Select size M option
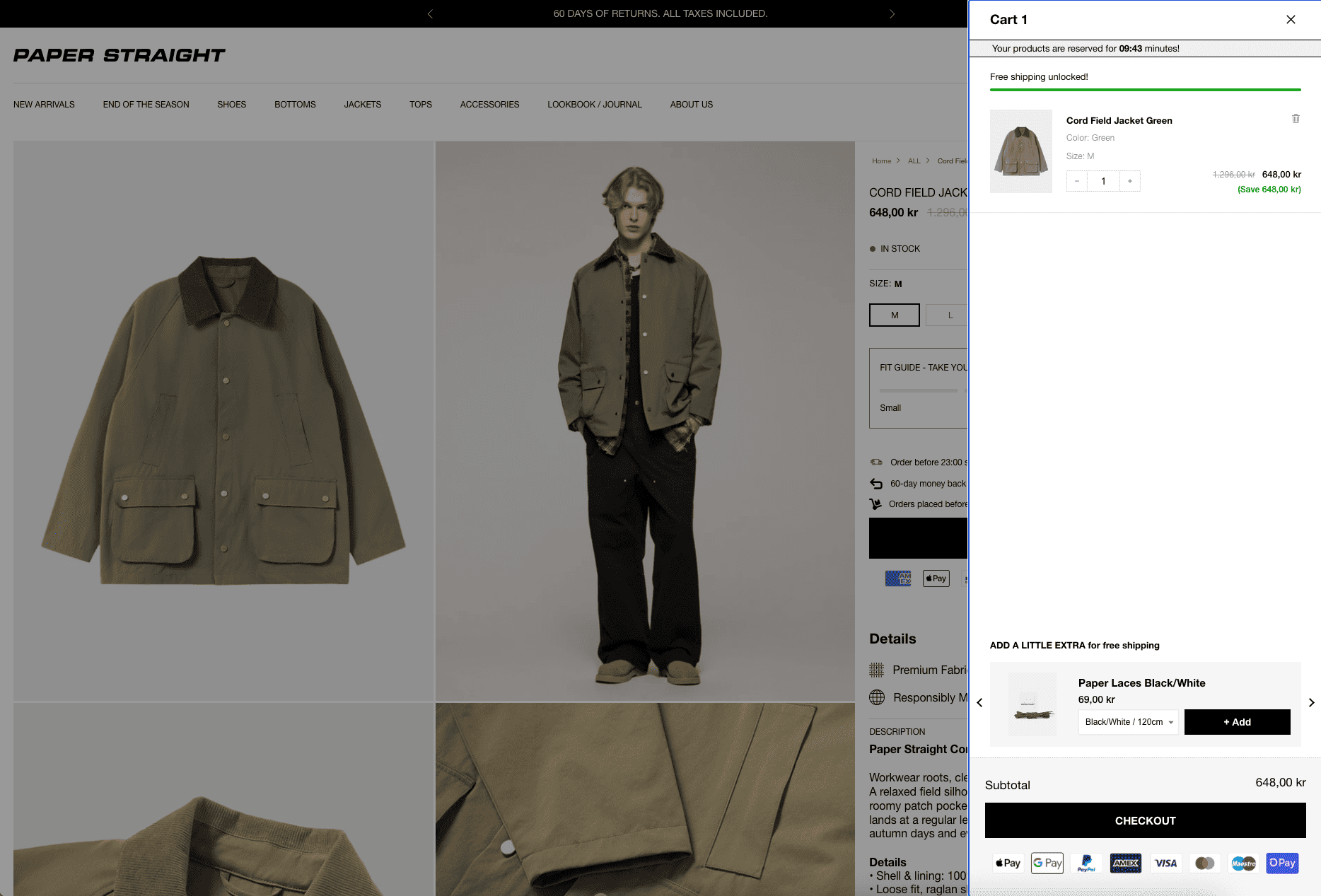 (895, 315)
